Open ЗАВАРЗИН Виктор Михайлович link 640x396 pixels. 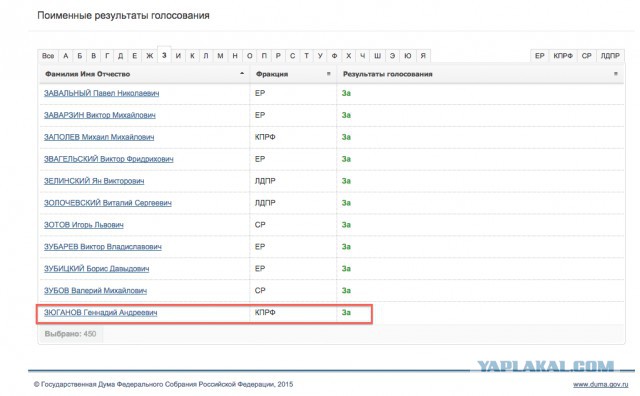tap(100, 115)
